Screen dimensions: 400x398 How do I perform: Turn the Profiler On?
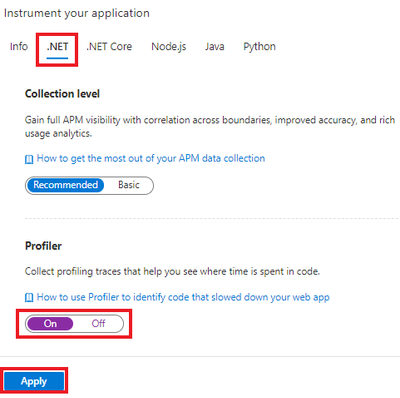(50, 323)
